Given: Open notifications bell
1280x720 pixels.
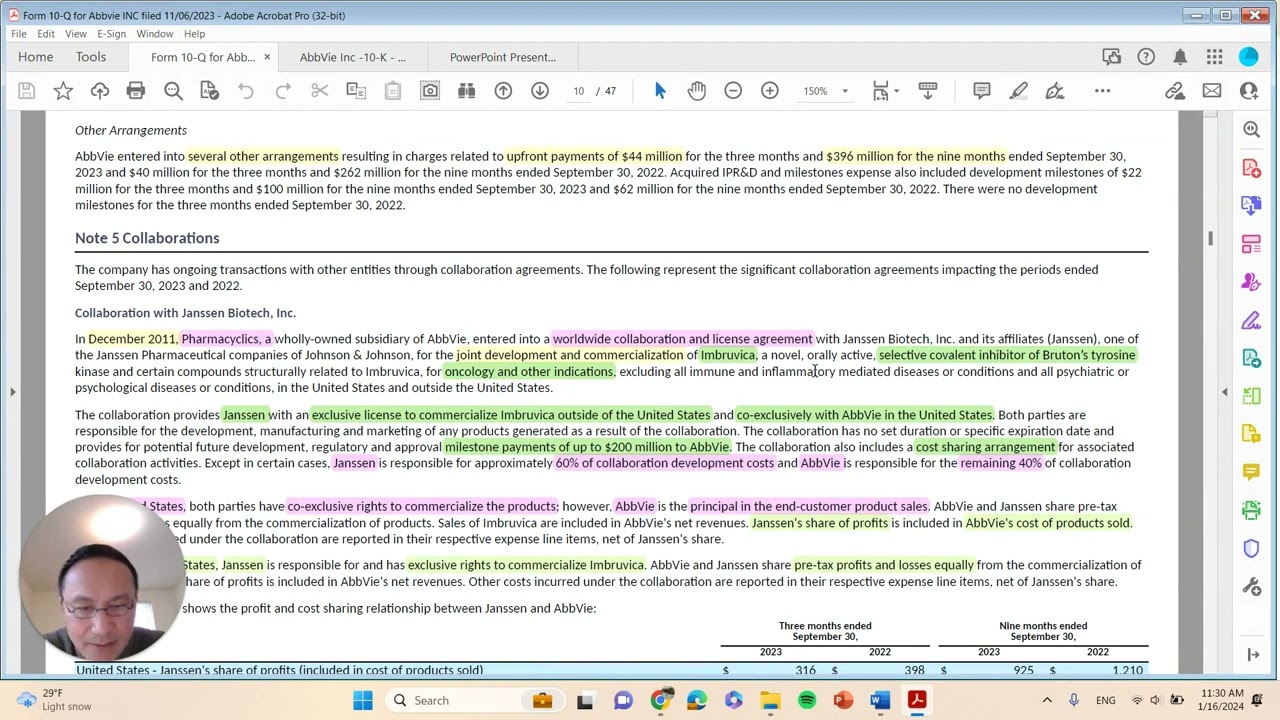Looking at the screenshot, I should 1180,57.
